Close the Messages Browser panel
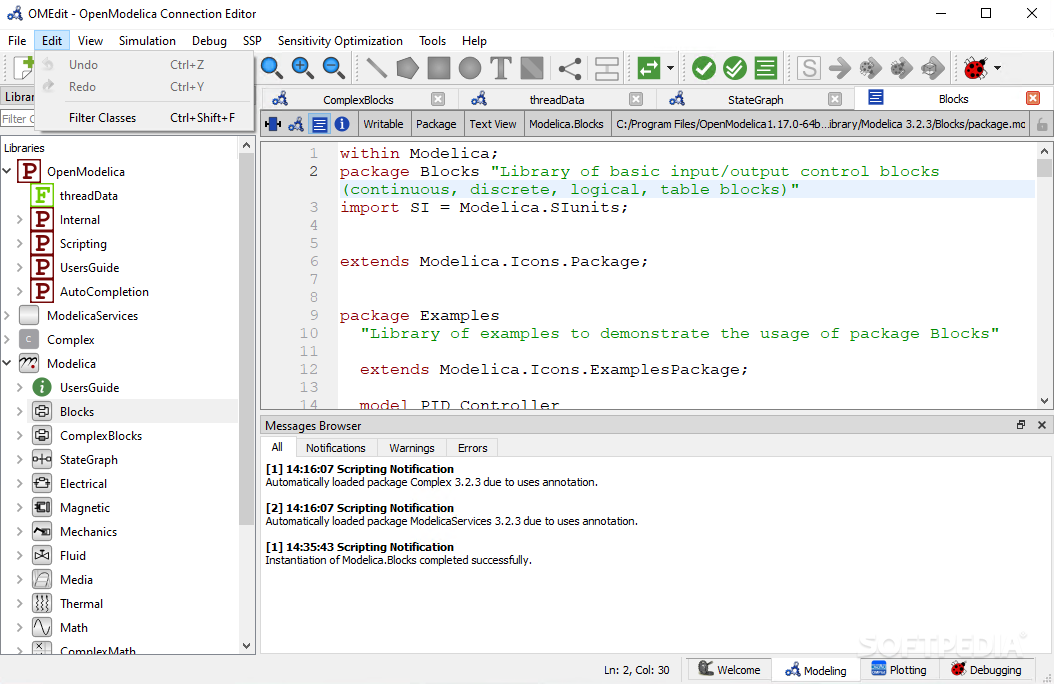1054x684 pixels. coord(1042,425)
